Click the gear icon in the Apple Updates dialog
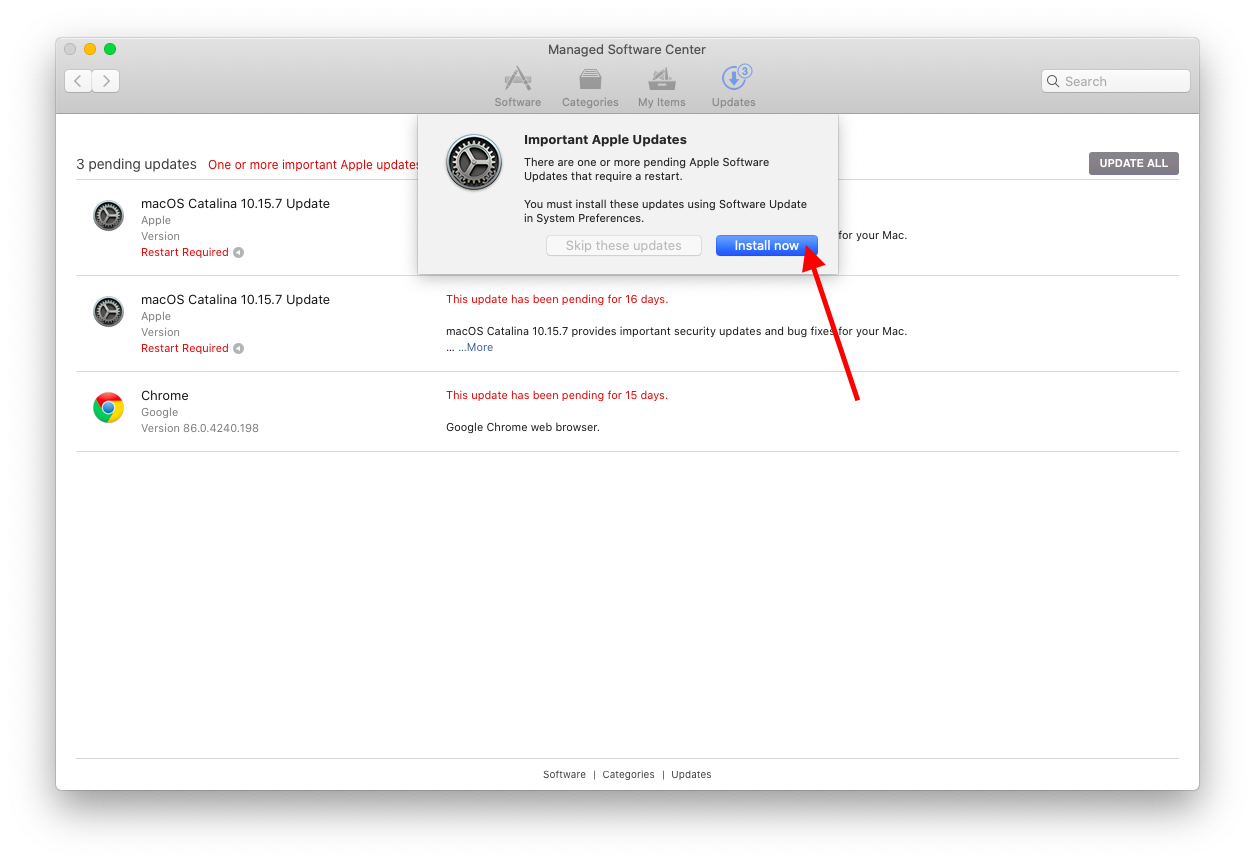 (x=473, y=163)
